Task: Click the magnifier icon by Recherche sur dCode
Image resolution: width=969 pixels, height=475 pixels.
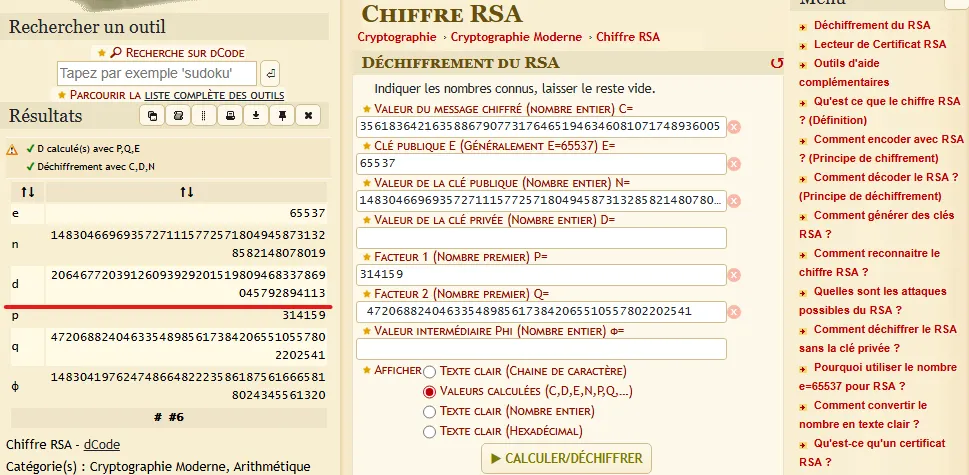Action: coord(116,53)
